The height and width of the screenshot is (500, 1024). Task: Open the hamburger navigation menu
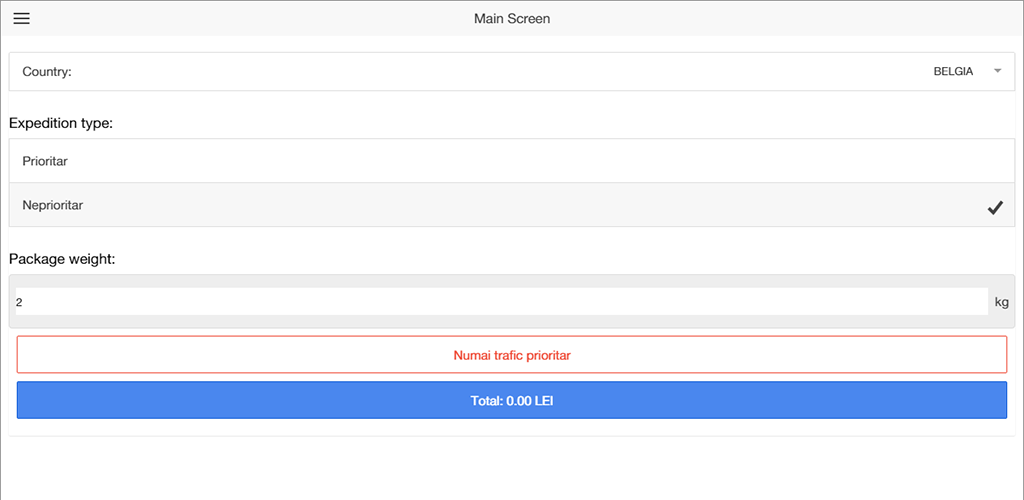pos(21,19)
